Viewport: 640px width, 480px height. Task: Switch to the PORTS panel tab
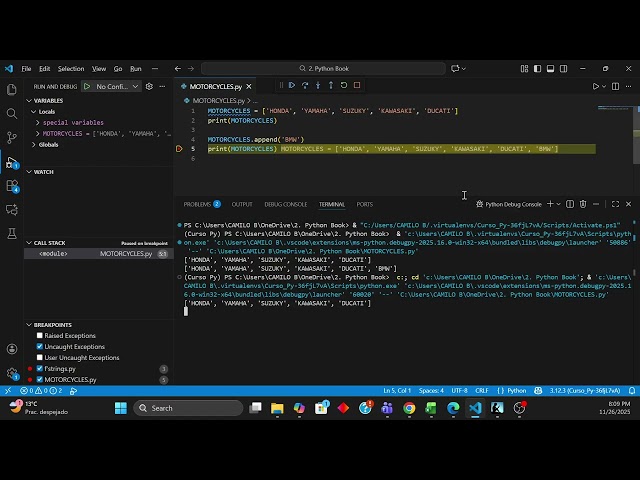(x=364, y=204)
